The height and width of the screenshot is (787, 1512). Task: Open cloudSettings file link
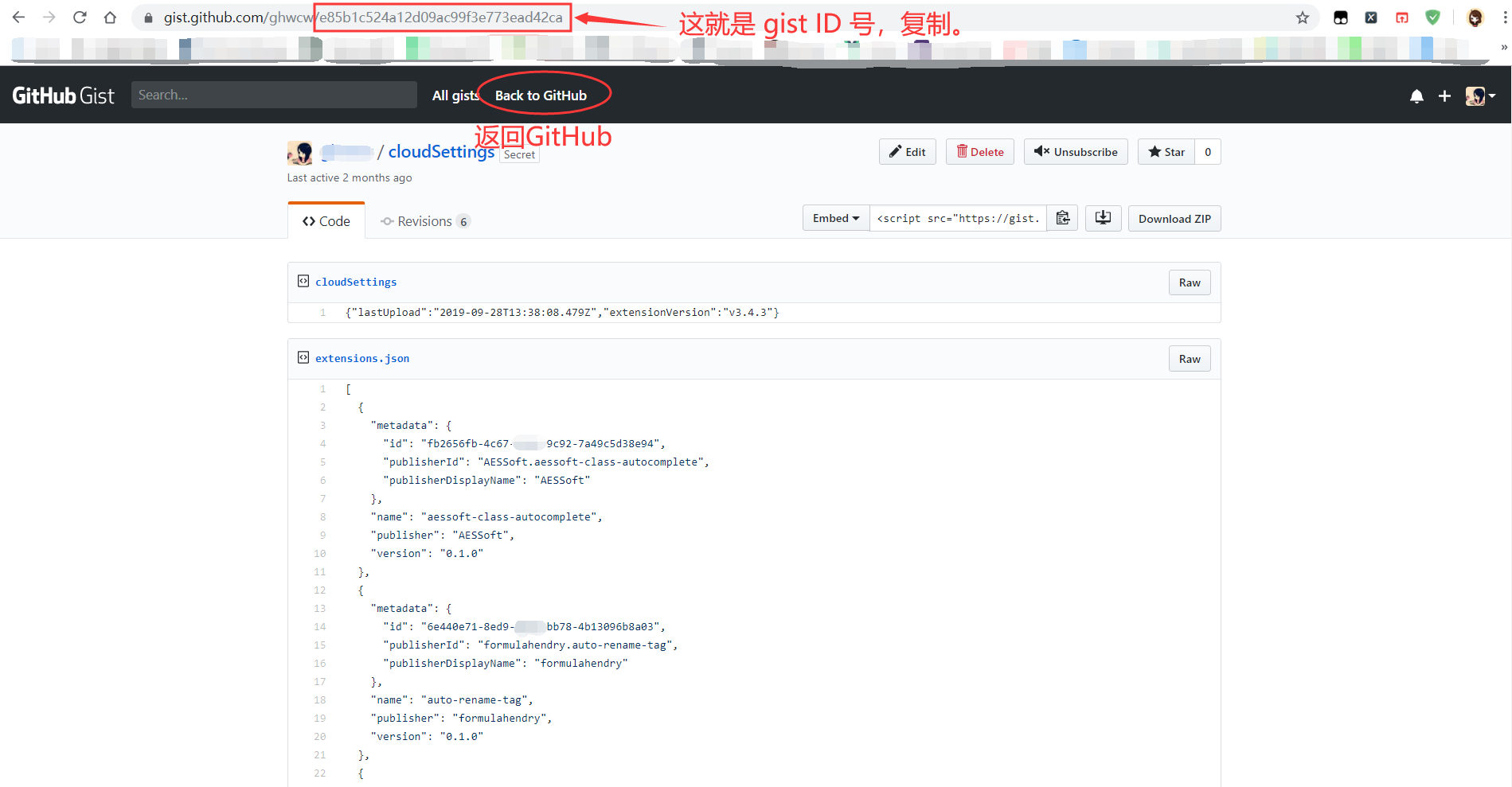coord(356,282)
